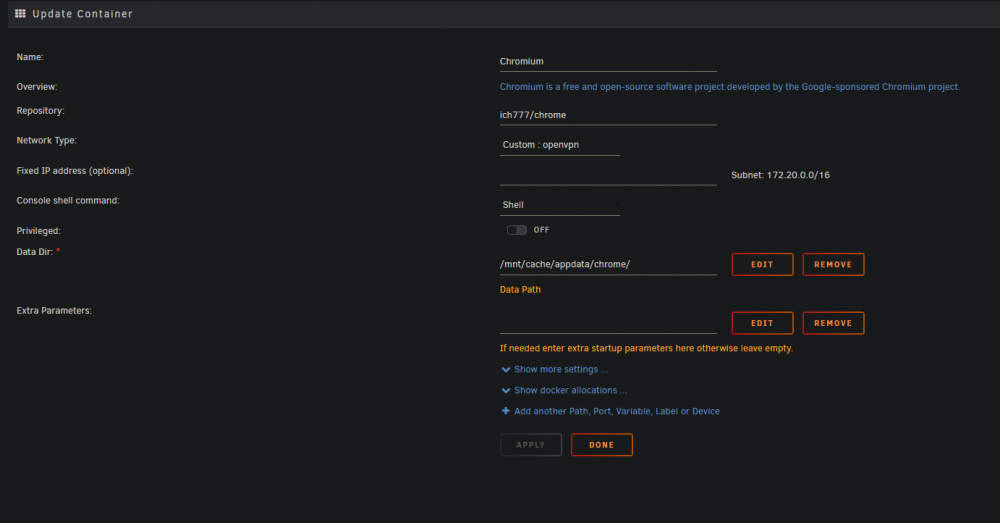The width and height of the screenshot is (1000, 523).
Task: Click the Chromium overview description text
Action: pyautogui.click(x=730, y=87)
